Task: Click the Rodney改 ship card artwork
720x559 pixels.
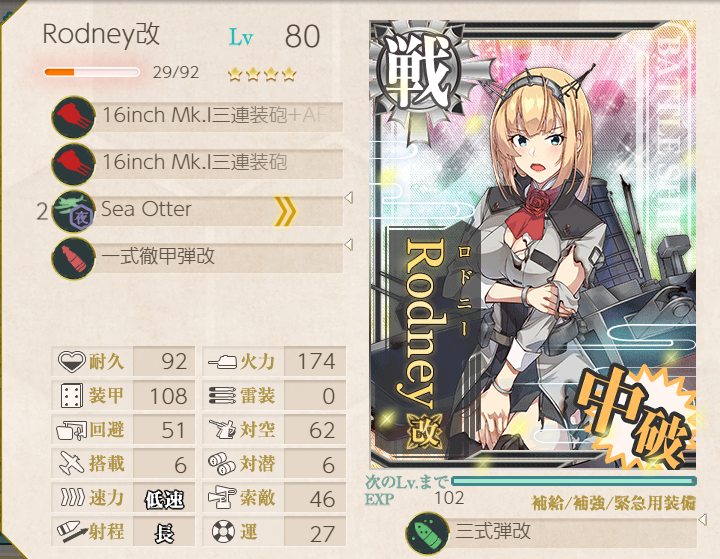Action: (x=533, y=244)
